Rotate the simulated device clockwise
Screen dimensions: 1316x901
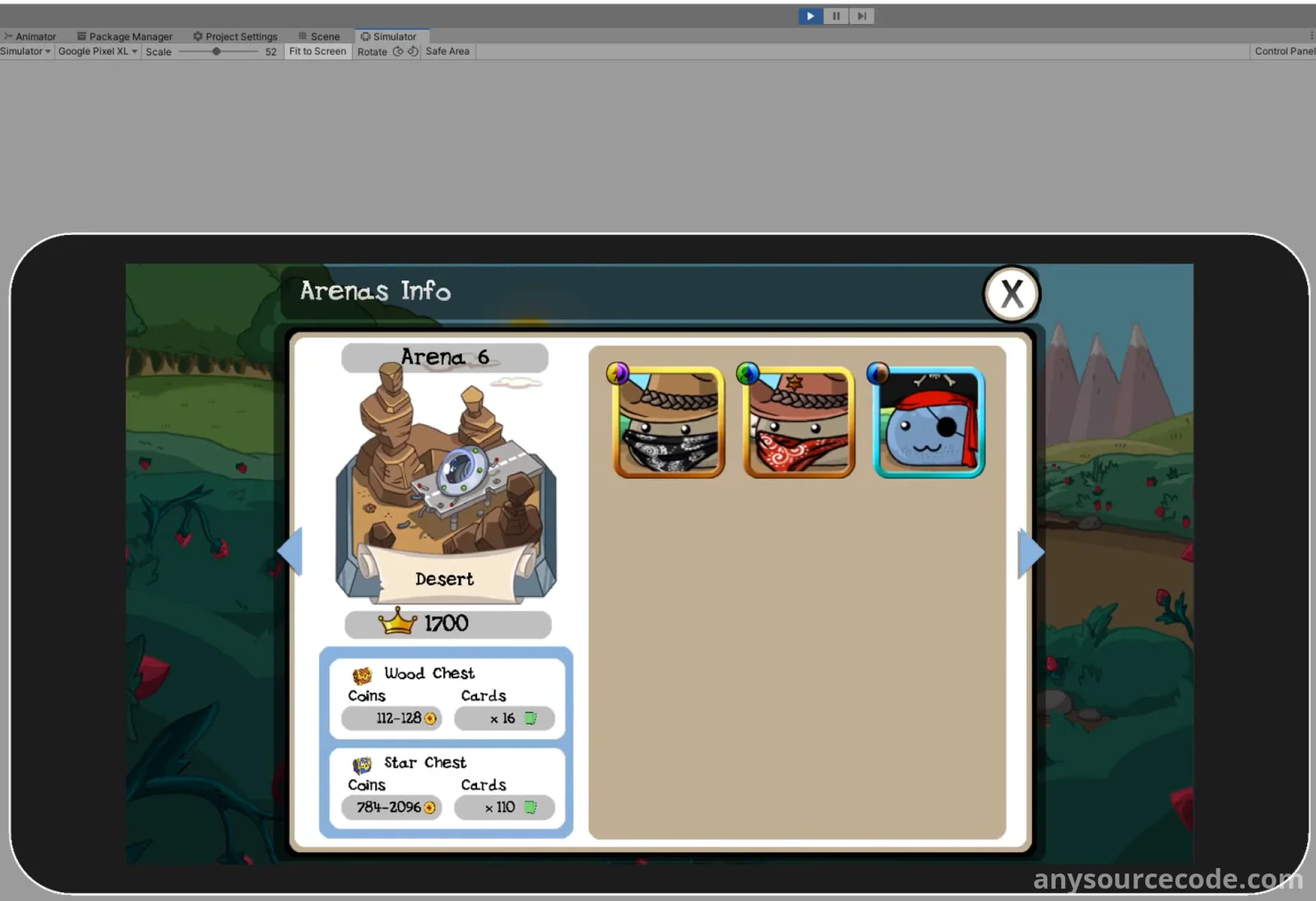pos(413,51)
